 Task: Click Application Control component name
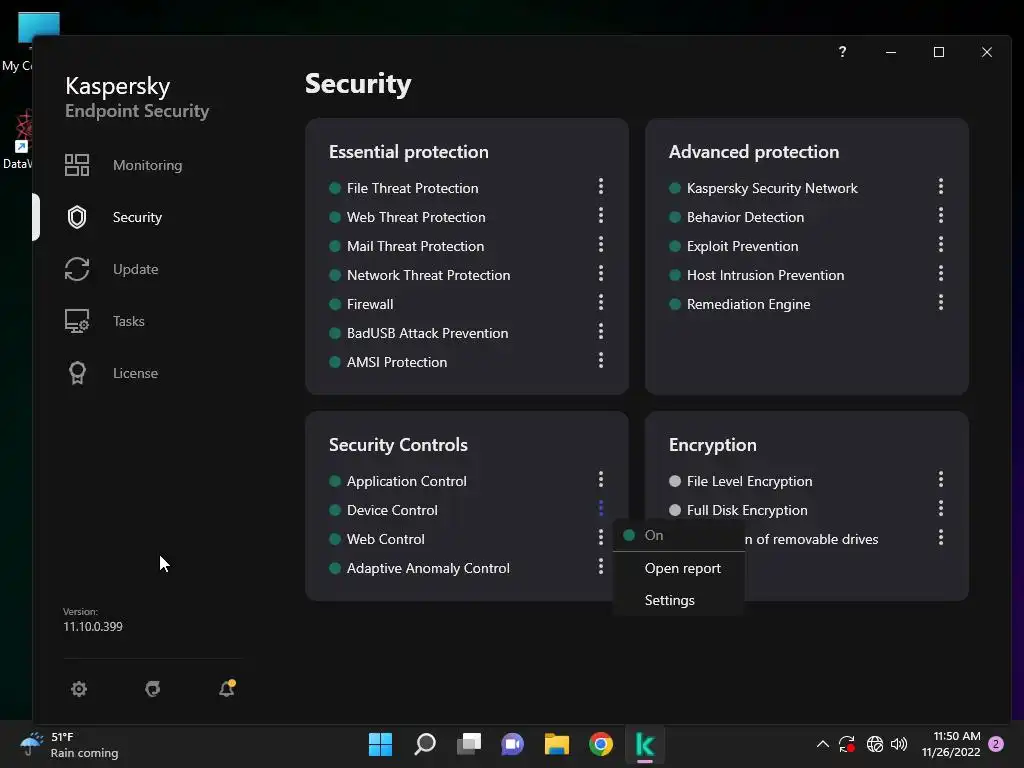406,481
